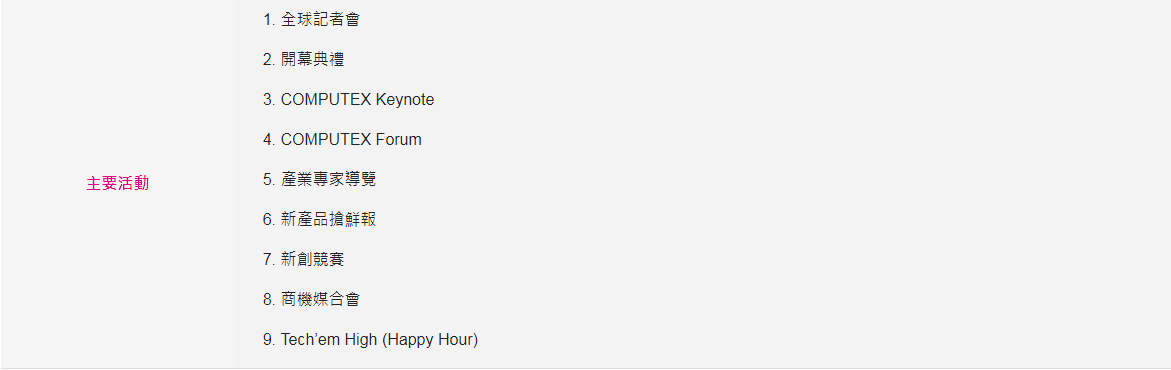Viewport: 1171px width, 370px height.
Task: Select the list number 8.
Action: [x=269, y=300]
